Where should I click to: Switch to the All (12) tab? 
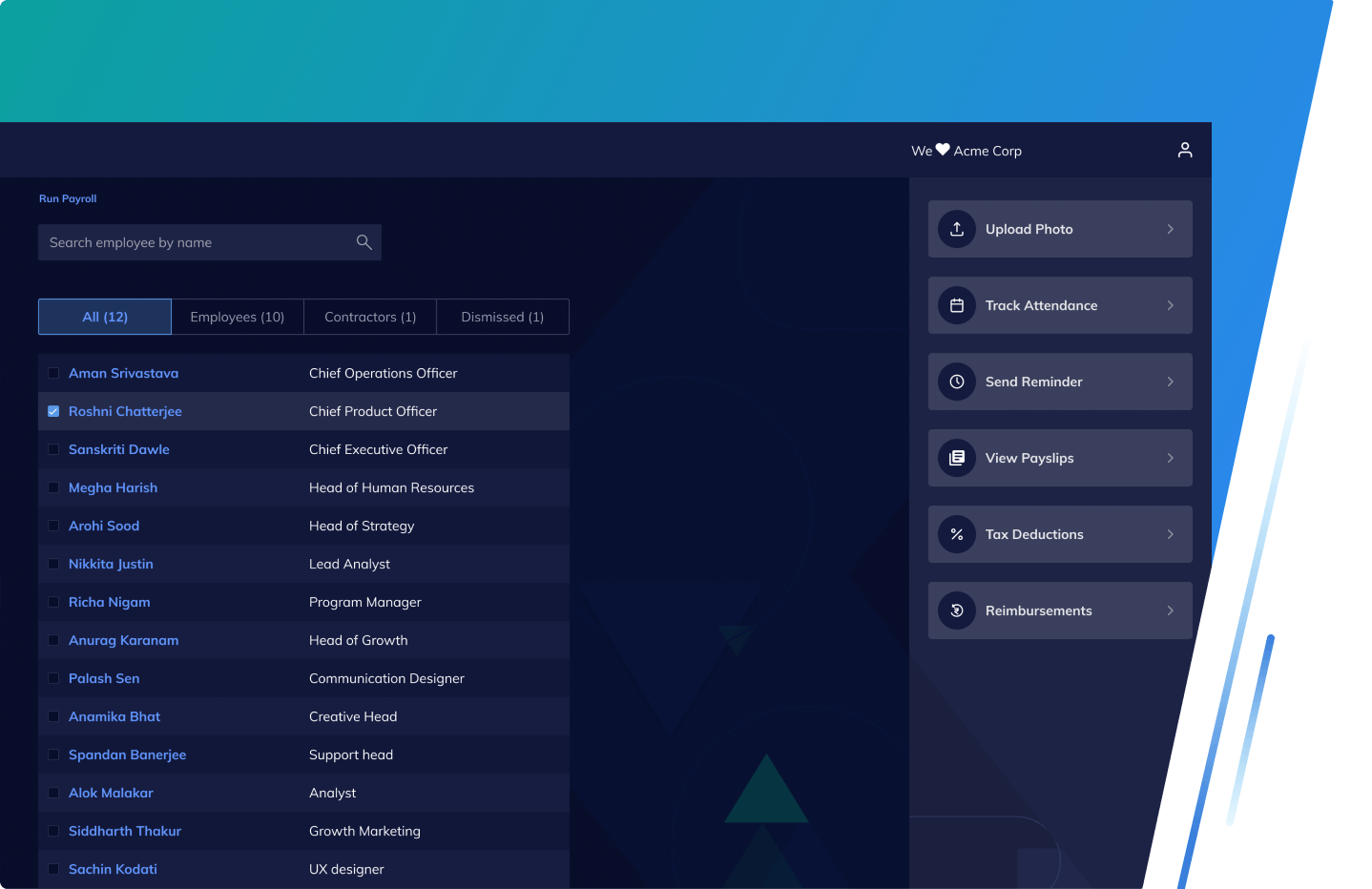105,317
